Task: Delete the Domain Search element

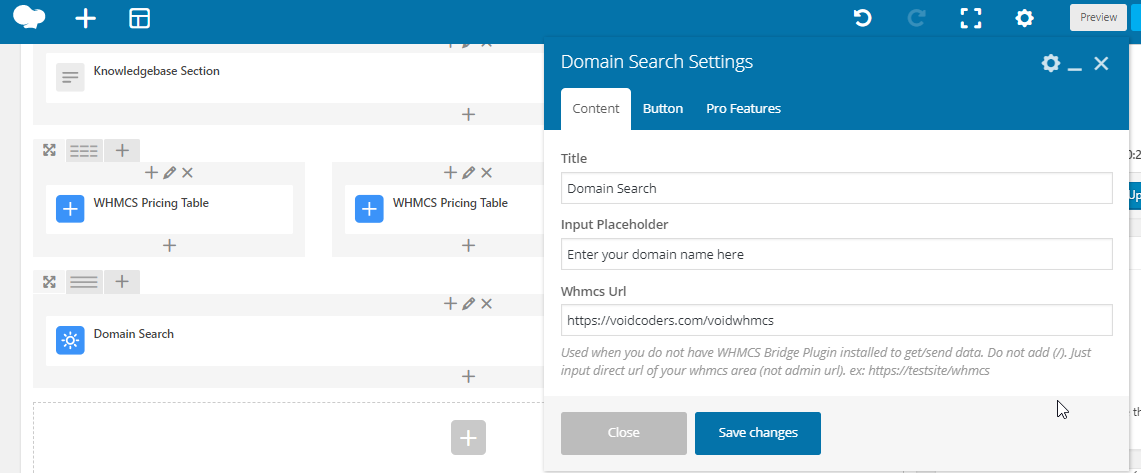Action: [486, 304]
